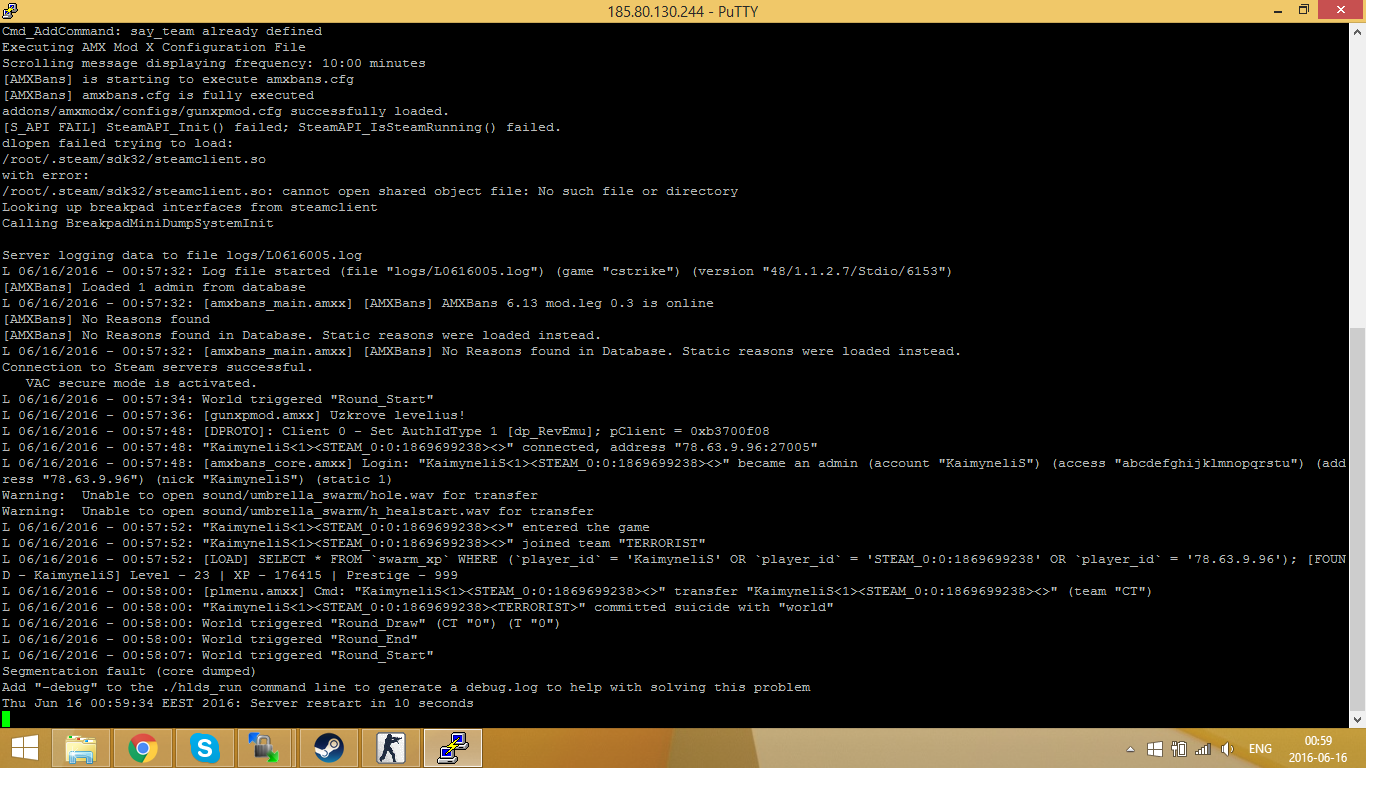The image size is (1385, 800).
Task: Maximize the PuTTY window
Action: pos(1303,10)
